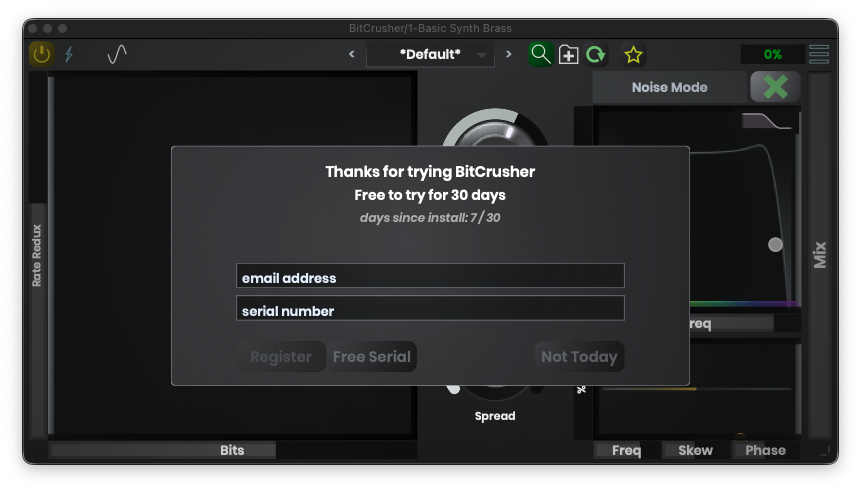
Task: Click the sine waveform icon
Action: 117,54
